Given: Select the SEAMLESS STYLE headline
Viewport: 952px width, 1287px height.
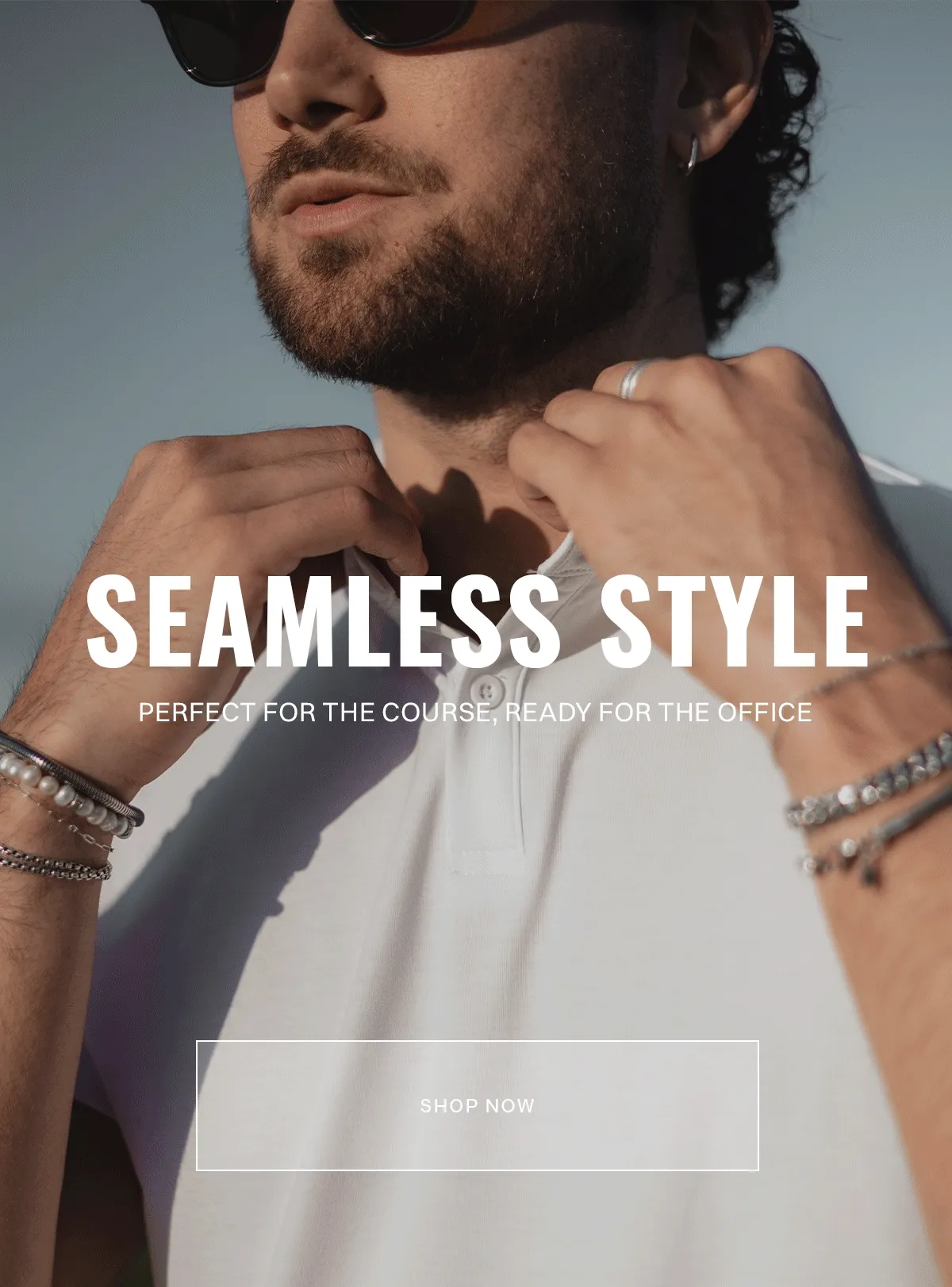Looking at the screenshot, I should [x=477, y=620].
